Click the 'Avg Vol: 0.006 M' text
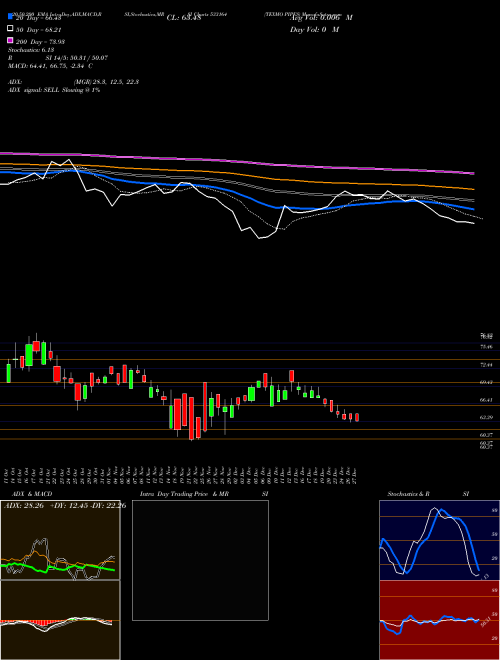 tap(321, 18)
